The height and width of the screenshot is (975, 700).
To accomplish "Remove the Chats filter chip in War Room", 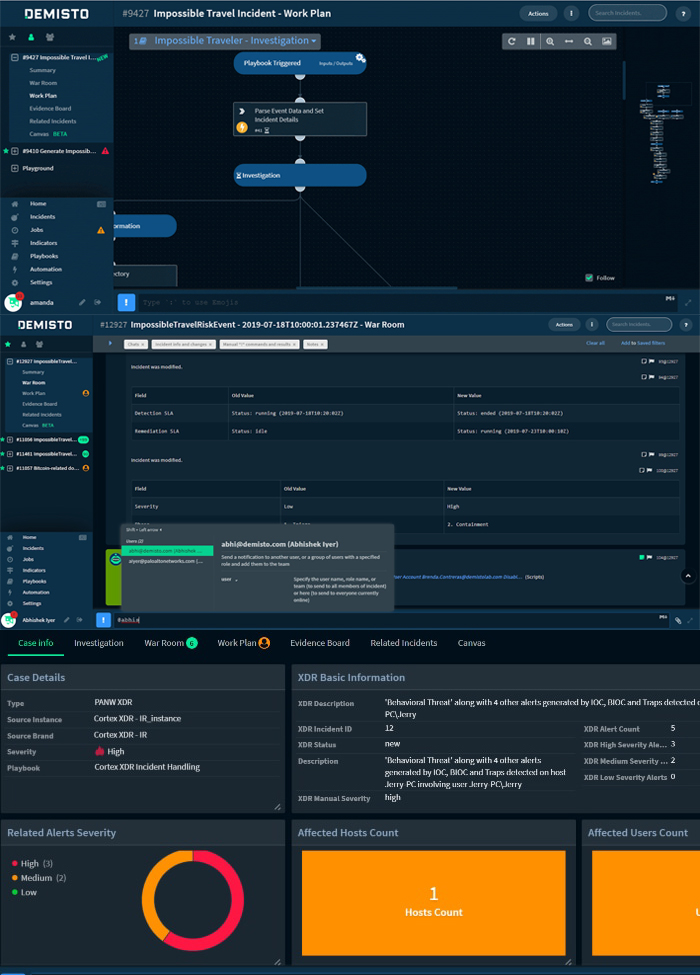I will pos(142,344).
